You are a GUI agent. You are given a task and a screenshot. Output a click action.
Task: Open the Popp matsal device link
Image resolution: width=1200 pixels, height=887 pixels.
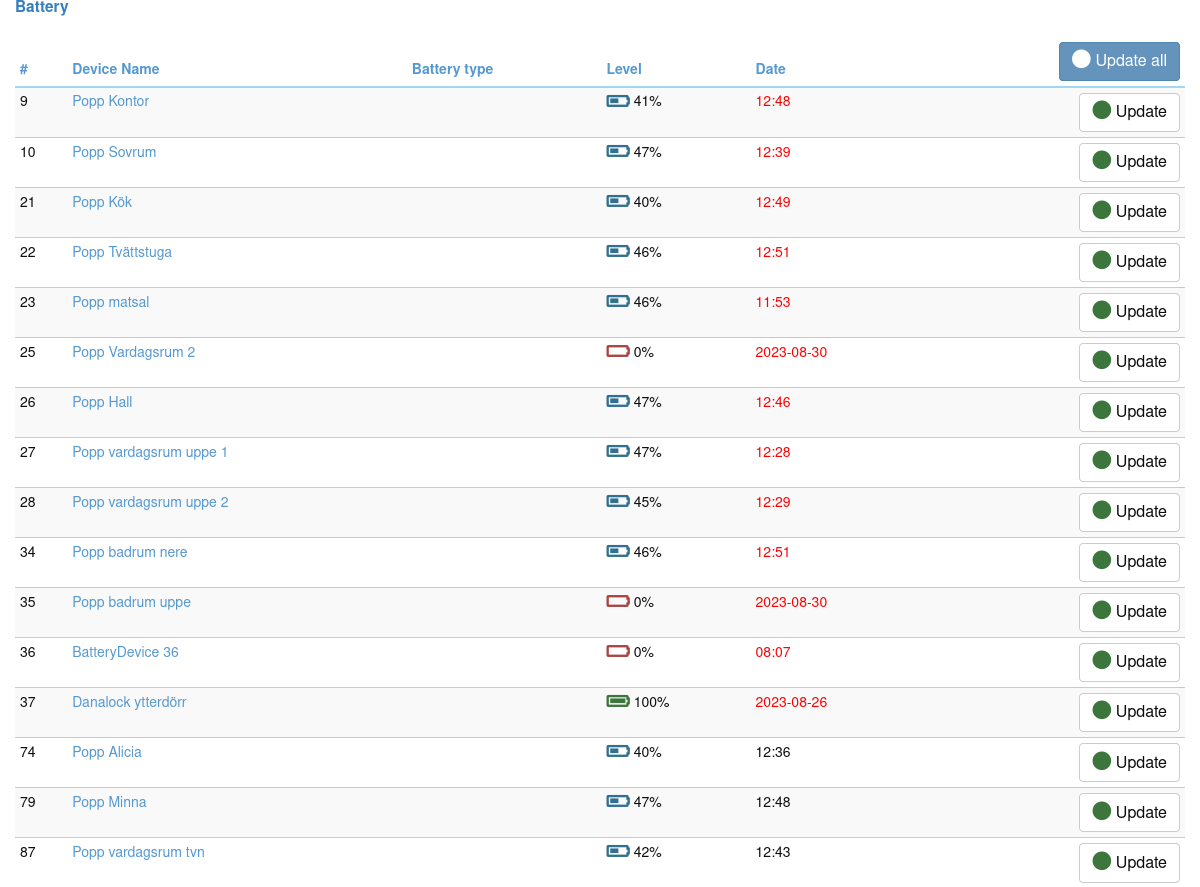[111, 302]
